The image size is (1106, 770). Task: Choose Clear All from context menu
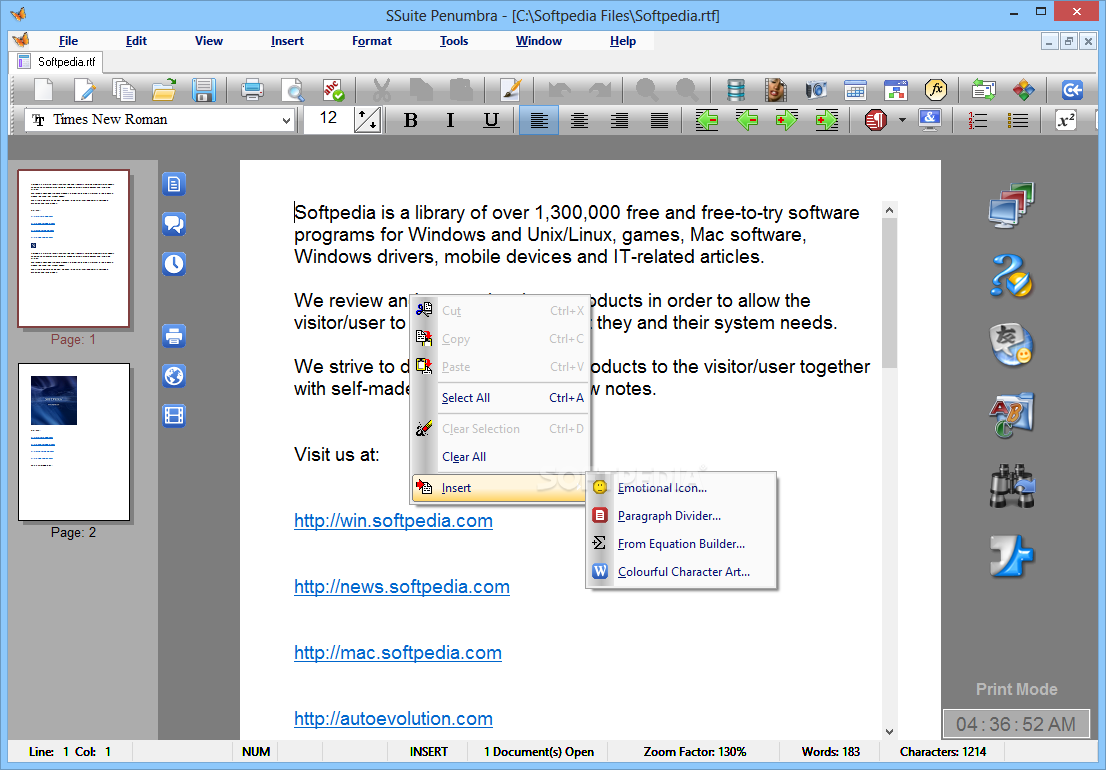[x=499, y=457]
